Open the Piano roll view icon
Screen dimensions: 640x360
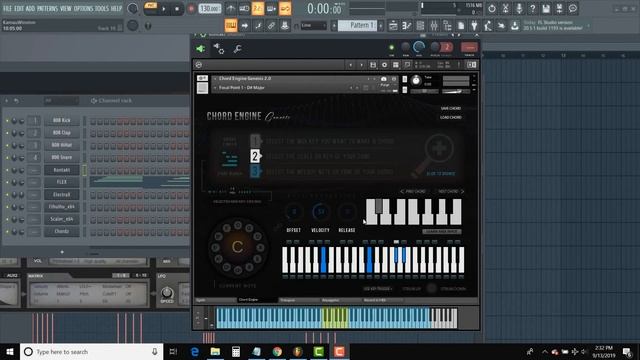pos(407,26)
